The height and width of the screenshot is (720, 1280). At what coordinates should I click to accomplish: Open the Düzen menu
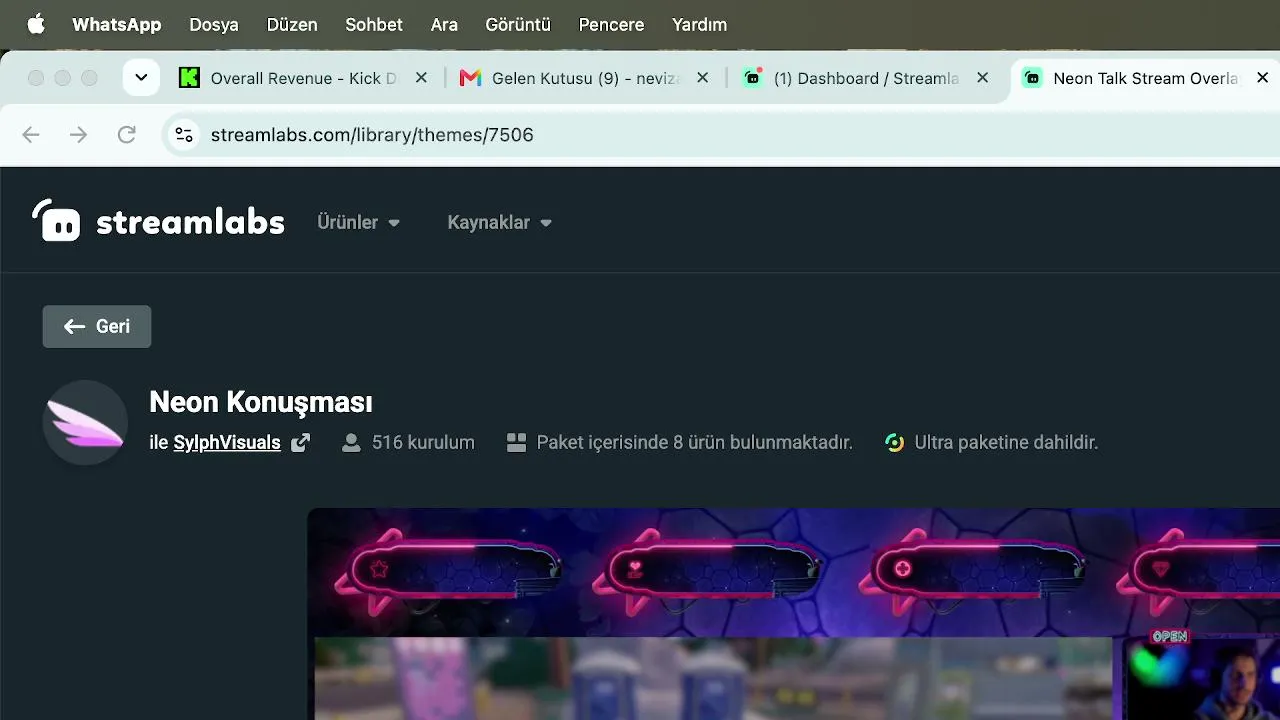tap(292, 25)
